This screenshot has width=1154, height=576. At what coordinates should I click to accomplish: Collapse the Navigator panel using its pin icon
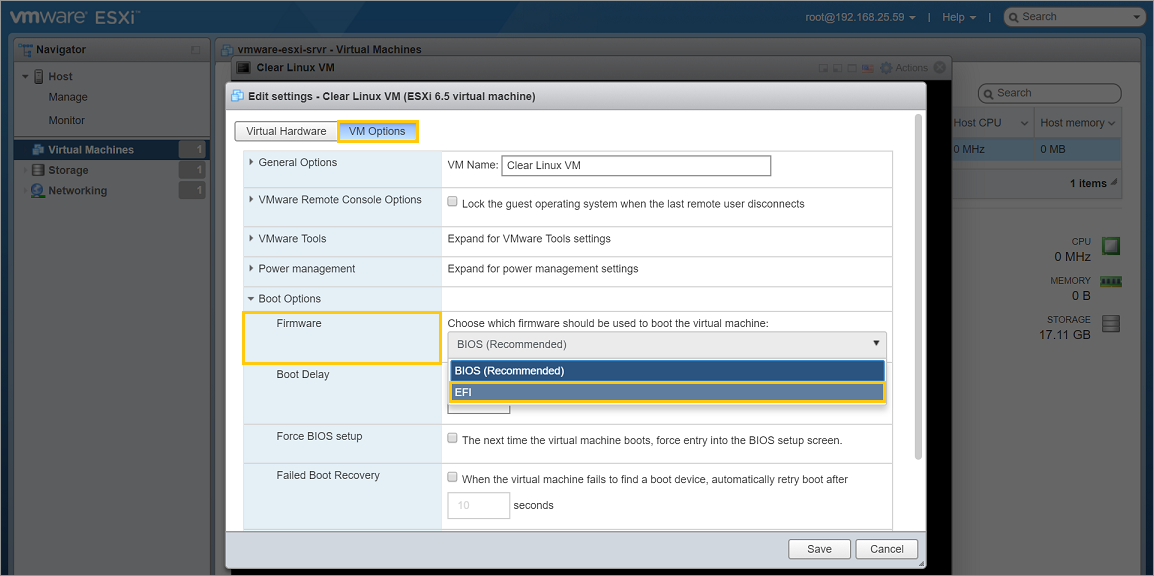click(196, 50)
